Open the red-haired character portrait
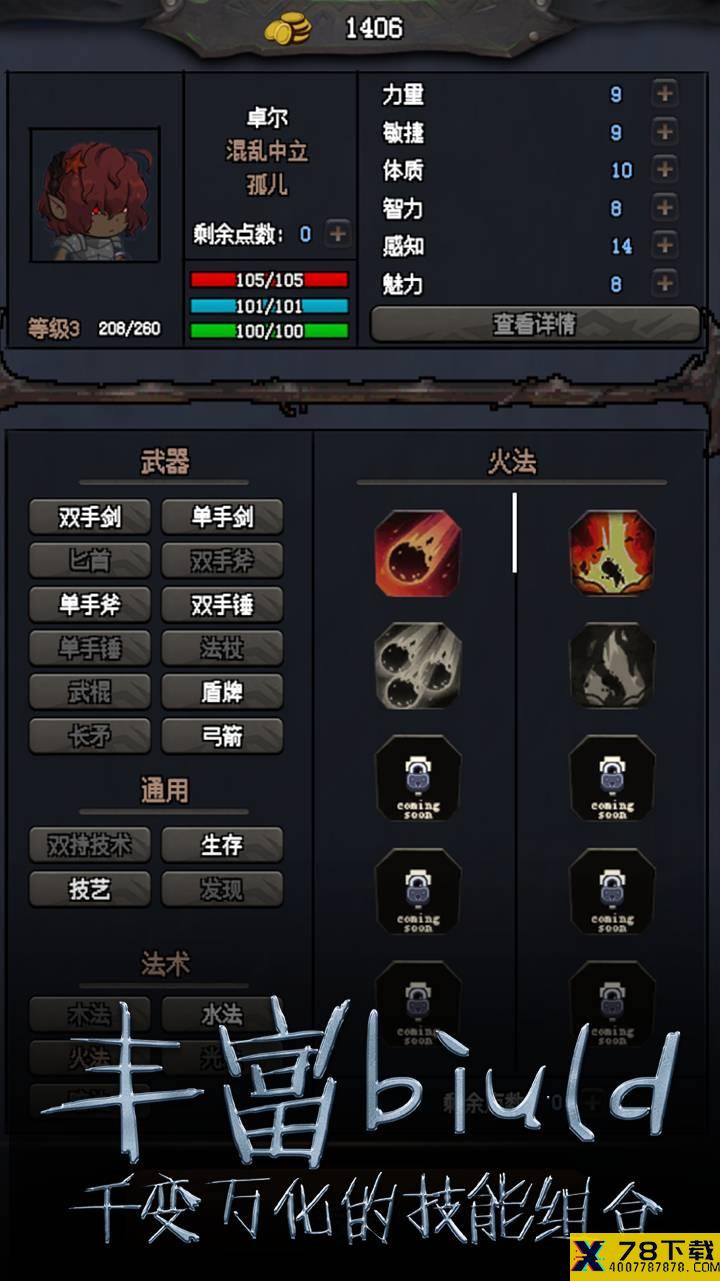The height and width of the screenshot is (1281, 720). [x=95, y=195]
